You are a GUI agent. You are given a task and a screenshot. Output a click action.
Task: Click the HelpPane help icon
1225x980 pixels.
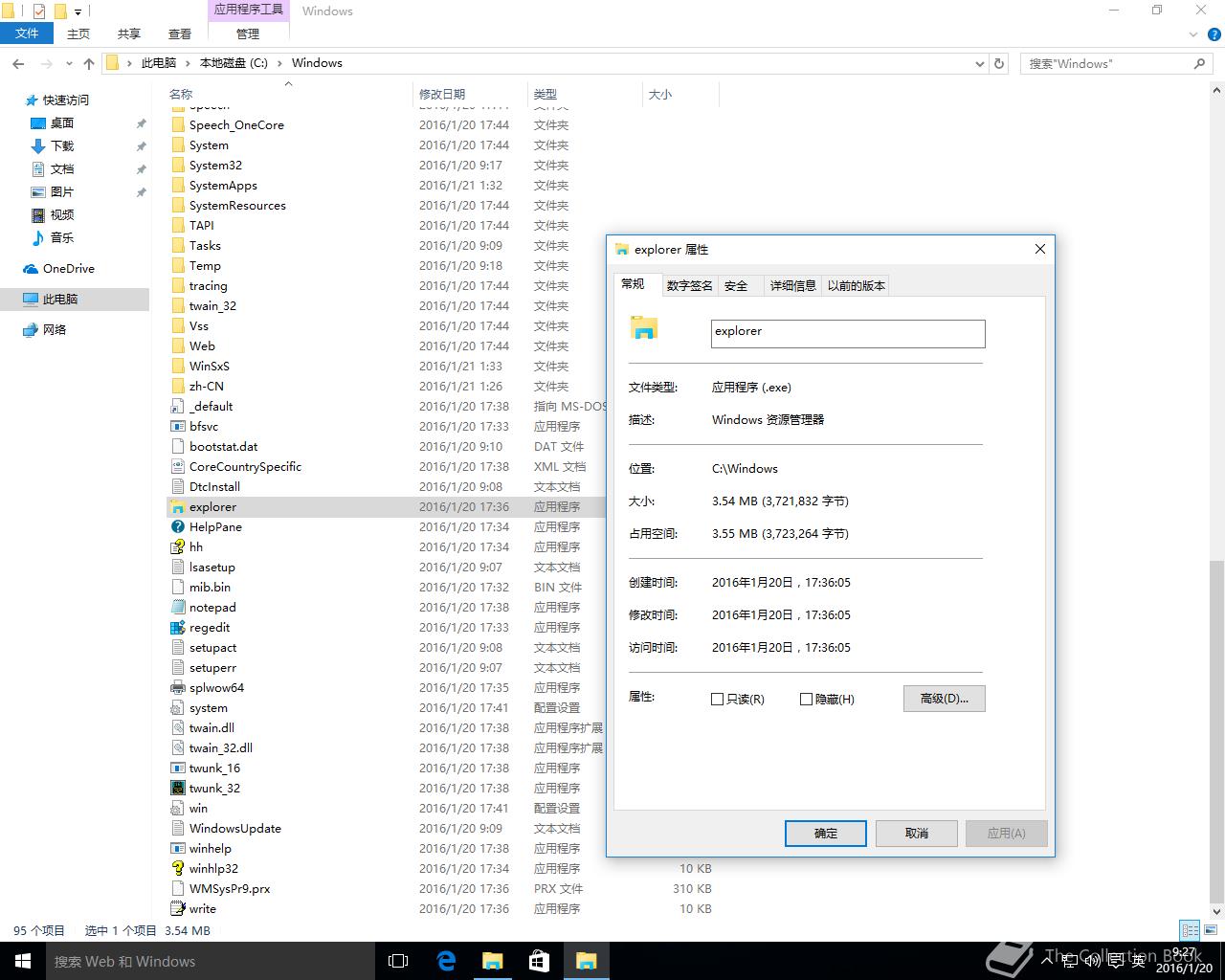tap(177, 527)
